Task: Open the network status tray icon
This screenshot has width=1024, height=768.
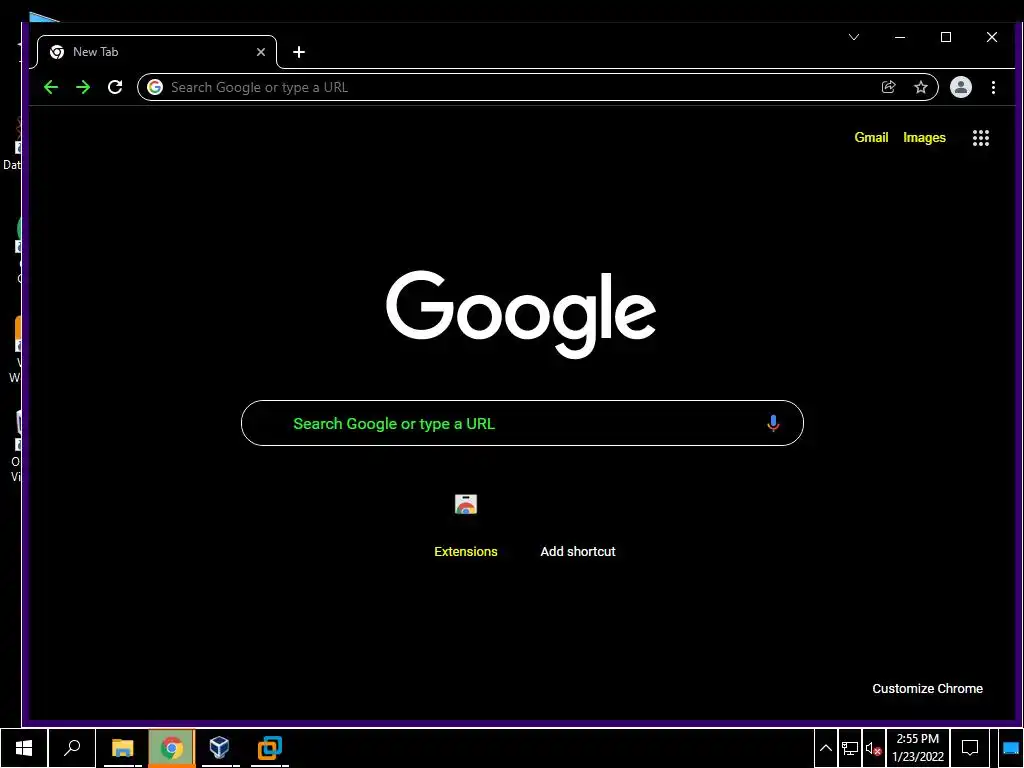Action: pyautogui.click(x=850, y=748)
